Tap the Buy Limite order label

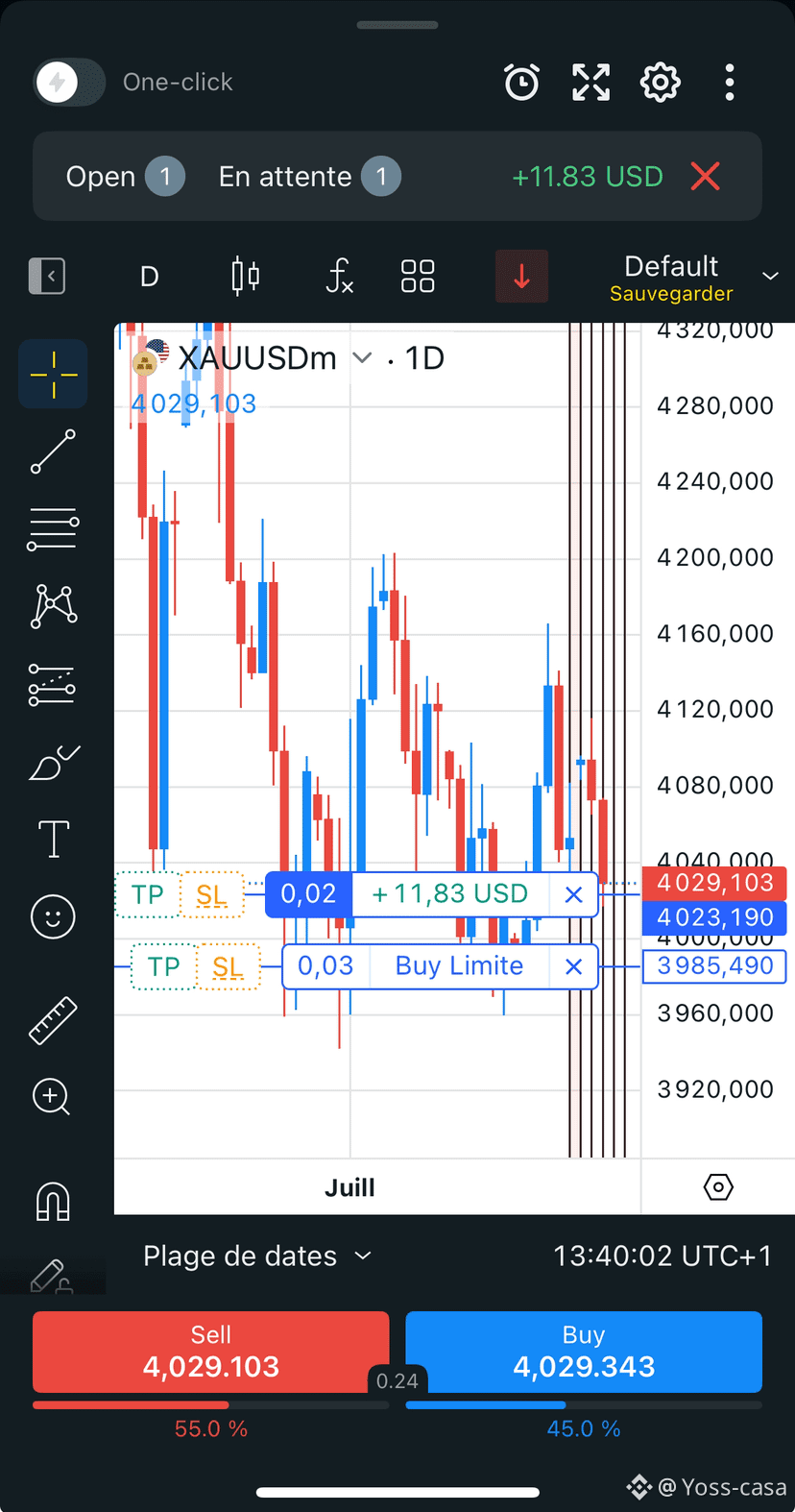point(459,965)
